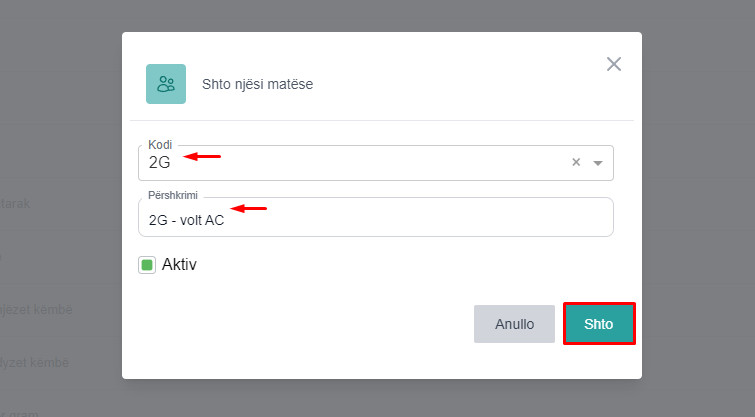Click the users icon in dialog header
The image size is (755, 417).
(x=166, y=84)
